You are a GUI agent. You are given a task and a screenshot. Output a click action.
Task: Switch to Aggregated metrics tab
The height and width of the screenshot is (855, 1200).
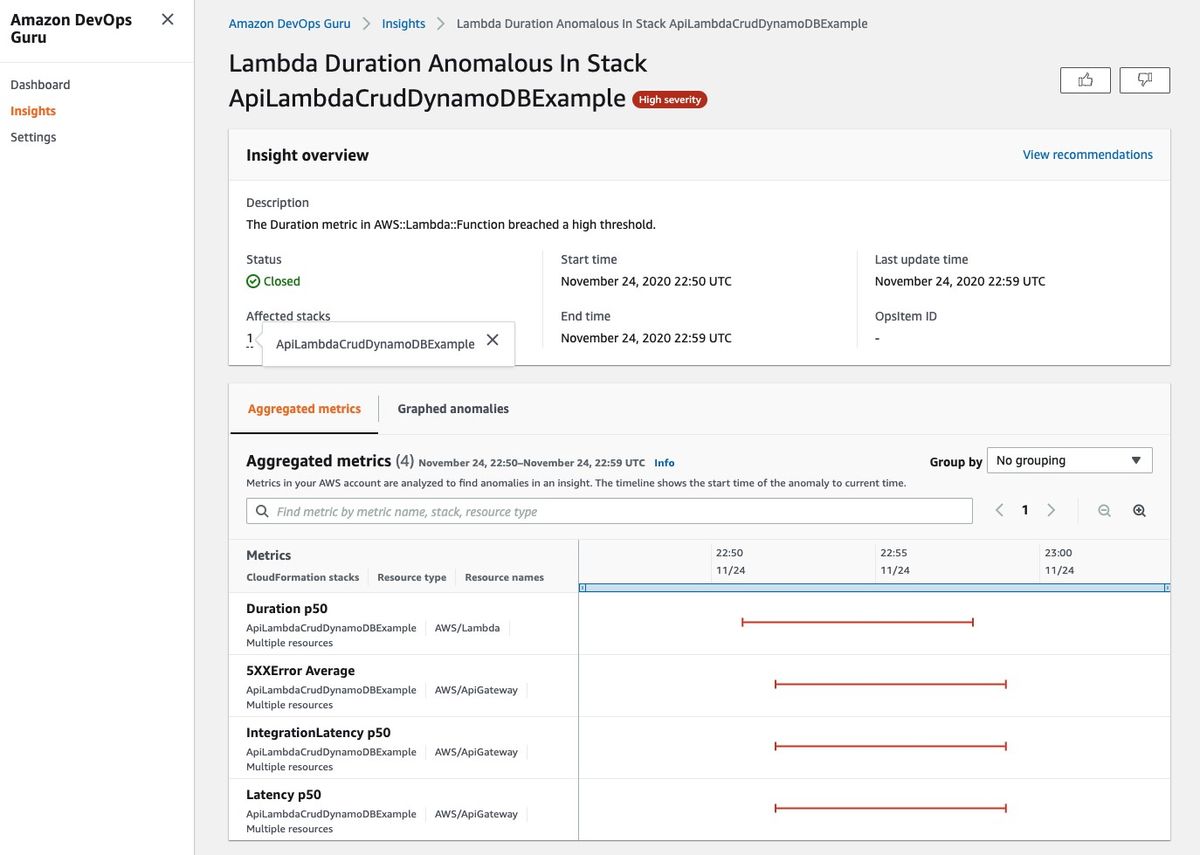pos(304,409)
